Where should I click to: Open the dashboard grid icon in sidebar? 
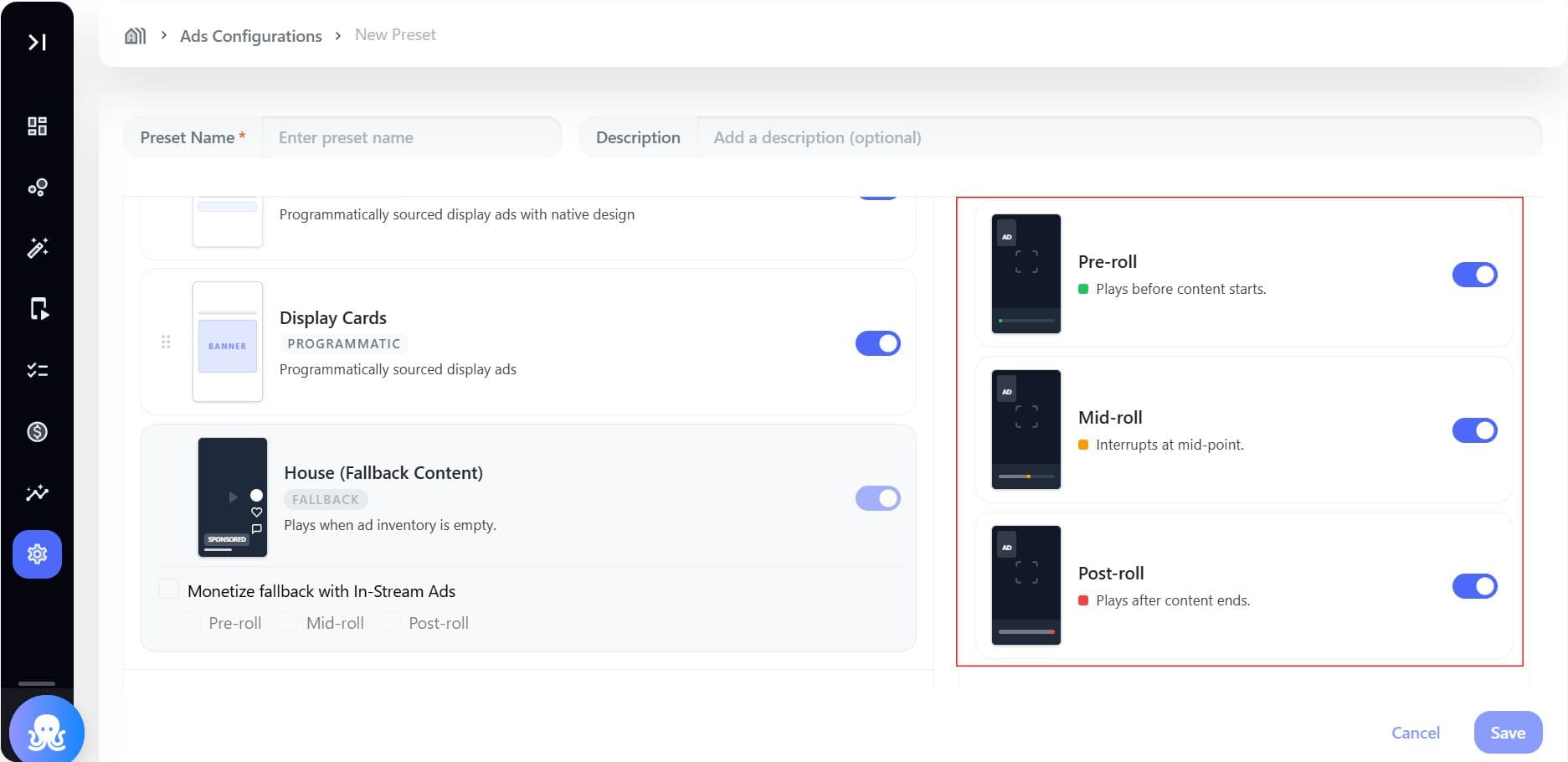37,126
